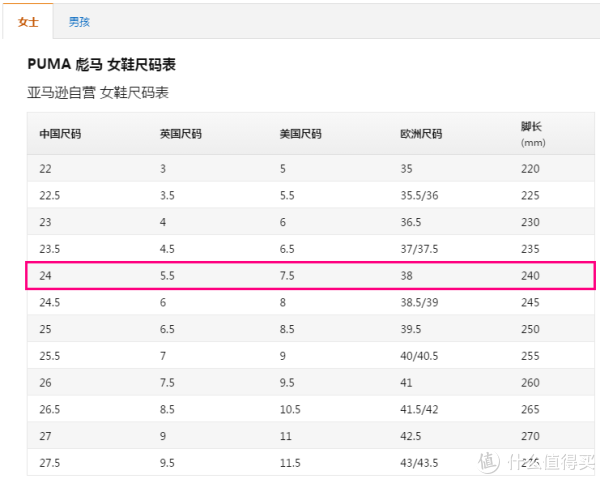Click UK size 9 in row 27
600x479 pixels.
163,436
